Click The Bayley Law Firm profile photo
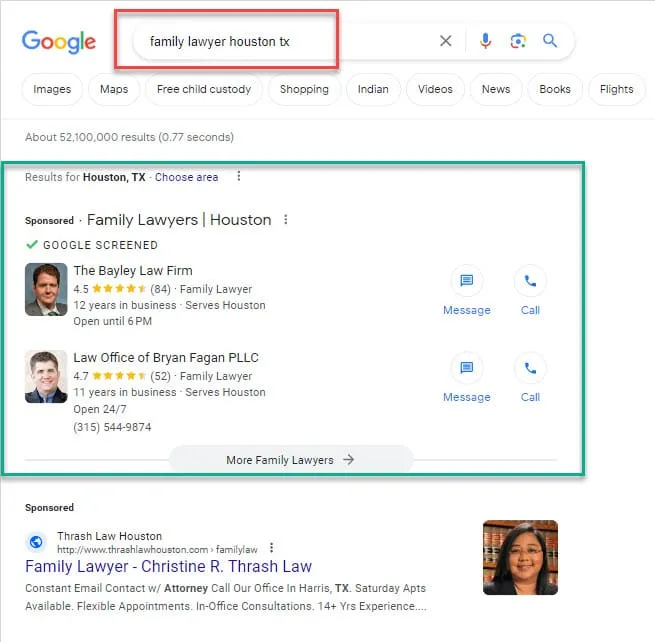This screenshot has width=655, height=642. click(46, 289)
